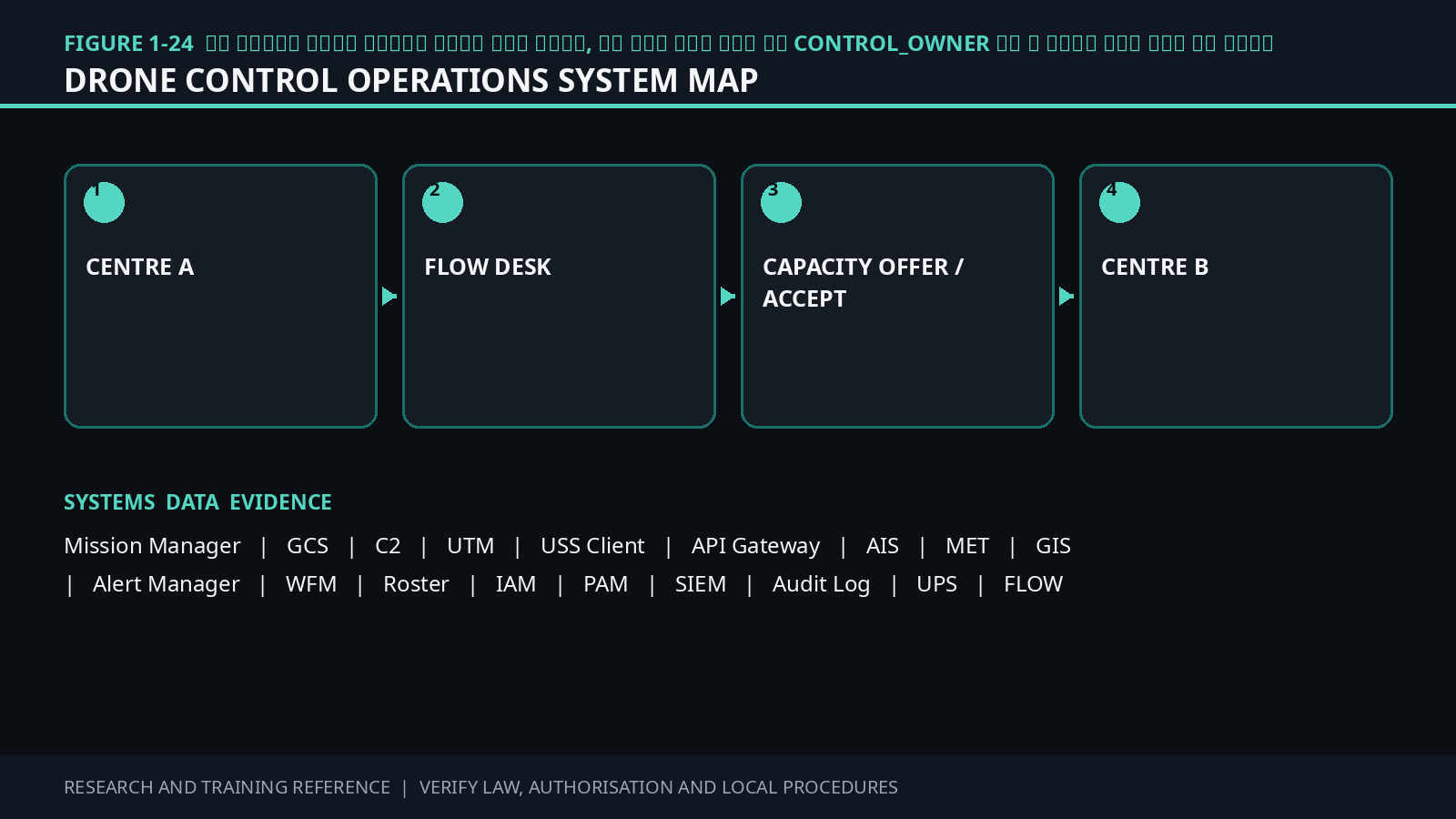This screenshot has width=1456, height=819.
Task: Click the numbered circle 2 badge
Action: (442, 202)
